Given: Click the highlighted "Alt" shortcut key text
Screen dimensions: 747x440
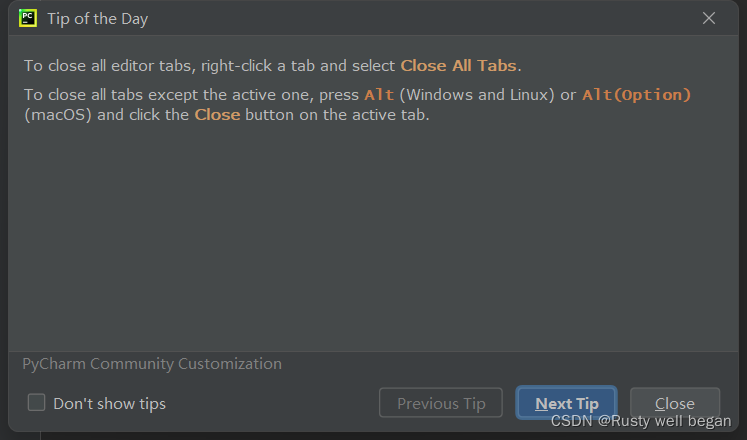Looking at the screenshot, I should tap(379, 95).
